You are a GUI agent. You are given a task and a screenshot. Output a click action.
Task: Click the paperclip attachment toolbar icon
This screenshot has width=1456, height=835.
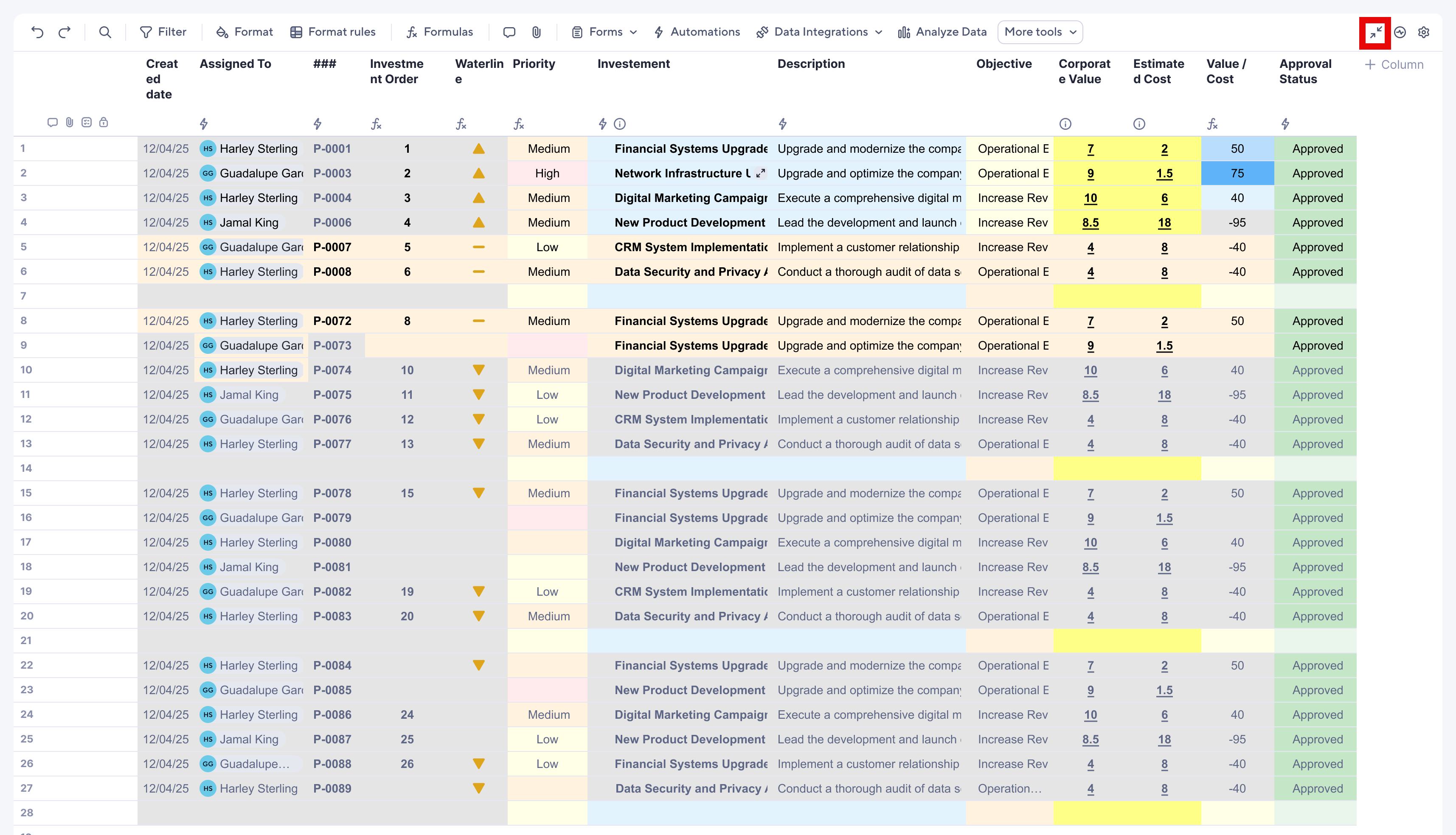click(537, 32)
